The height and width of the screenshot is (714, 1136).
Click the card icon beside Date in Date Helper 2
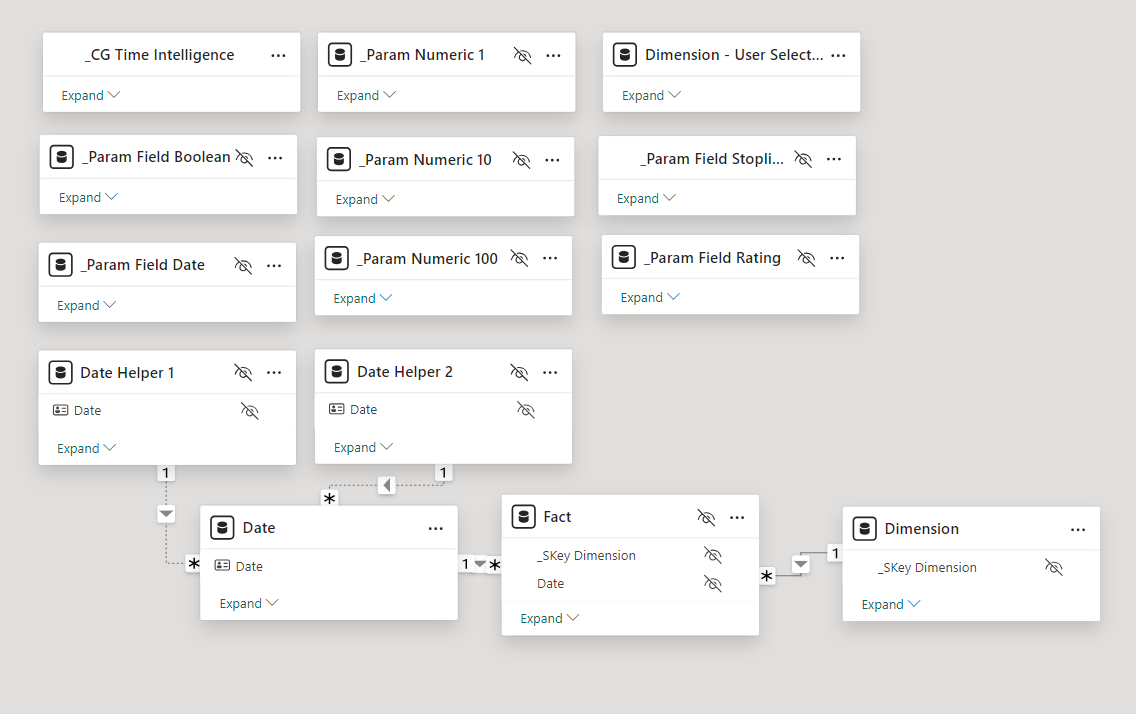coord(336,409)
